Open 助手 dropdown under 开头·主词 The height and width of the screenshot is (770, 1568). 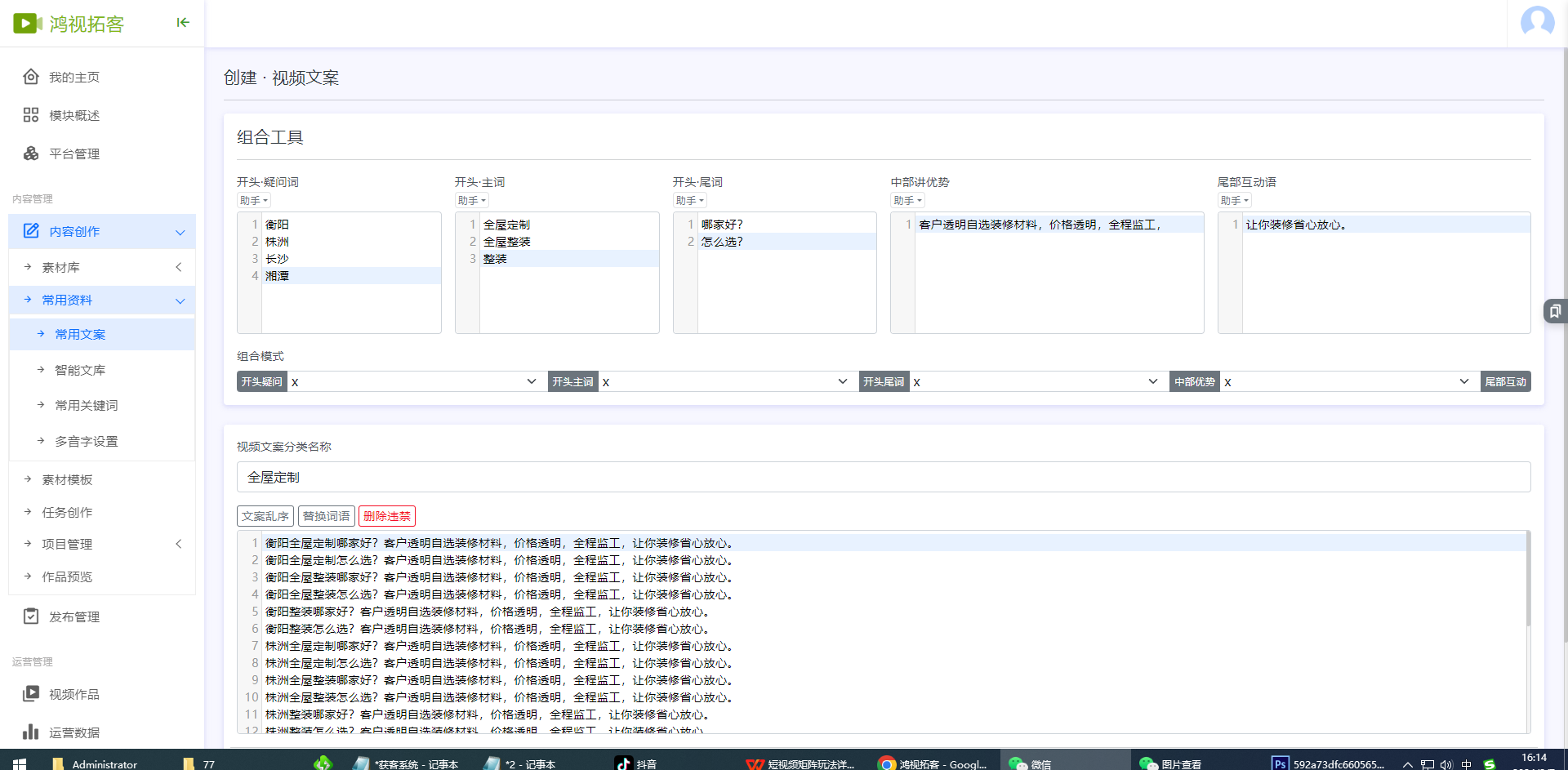coord(472,201)
